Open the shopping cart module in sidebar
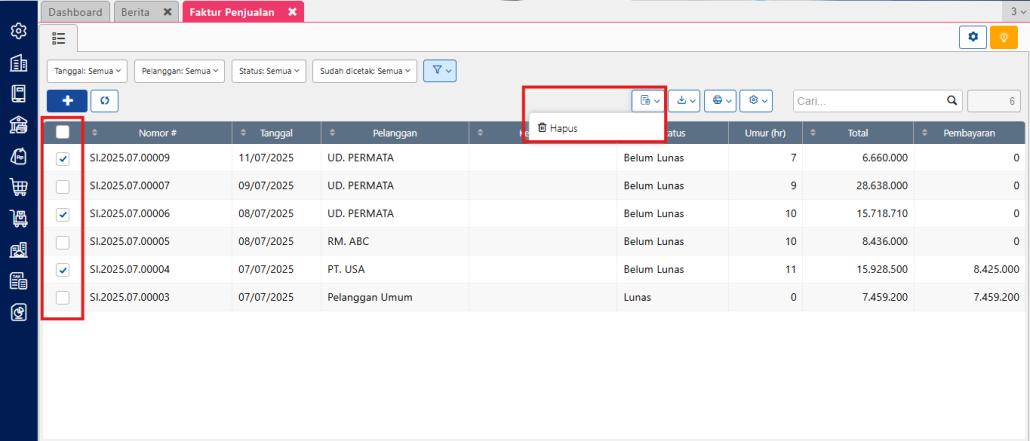The image size is (1030, 441). [x=18, y=187]
